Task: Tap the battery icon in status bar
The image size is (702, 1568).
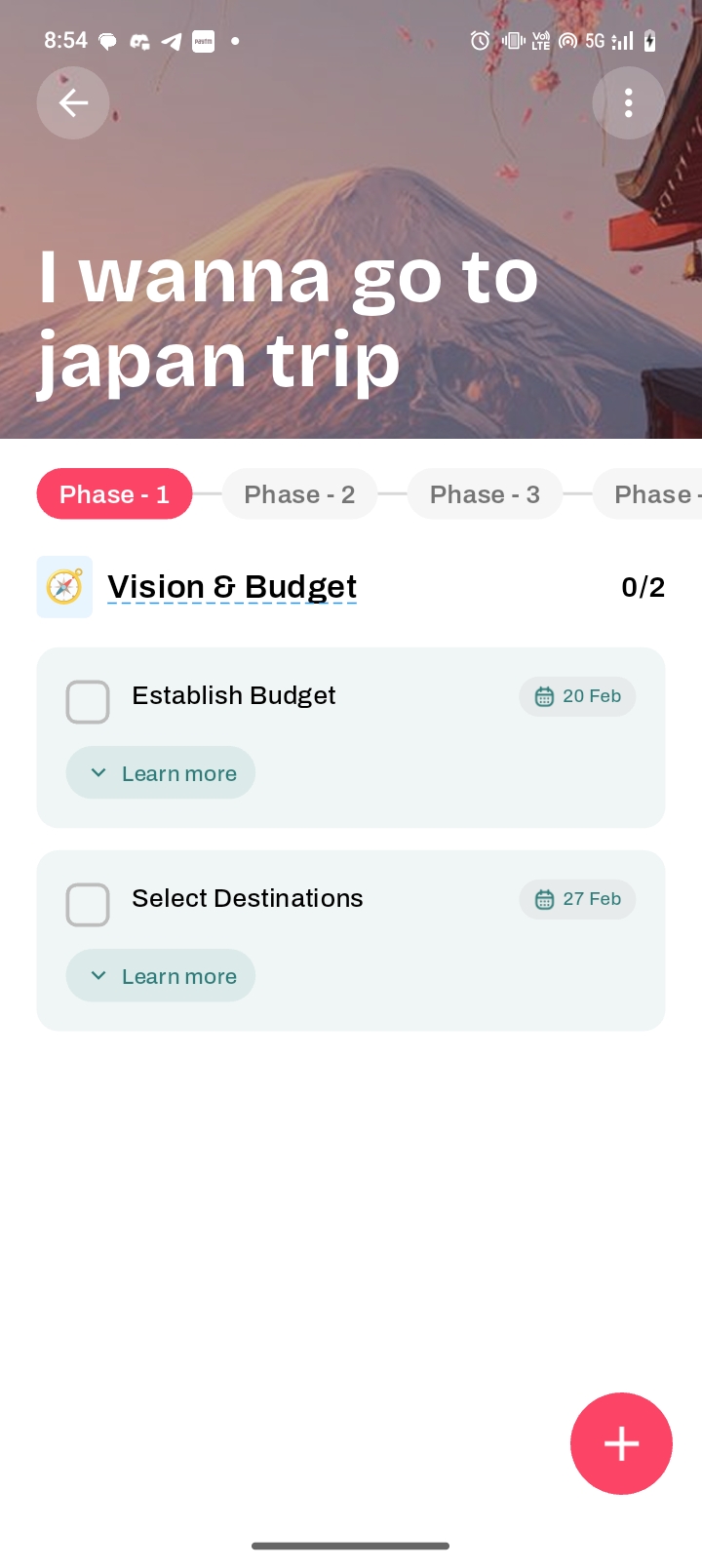Action: 650,41
